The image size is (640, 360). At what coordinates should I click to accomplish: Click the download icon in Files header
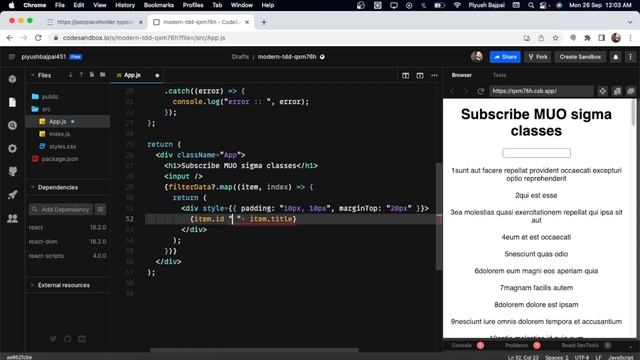tap(71, 75)
